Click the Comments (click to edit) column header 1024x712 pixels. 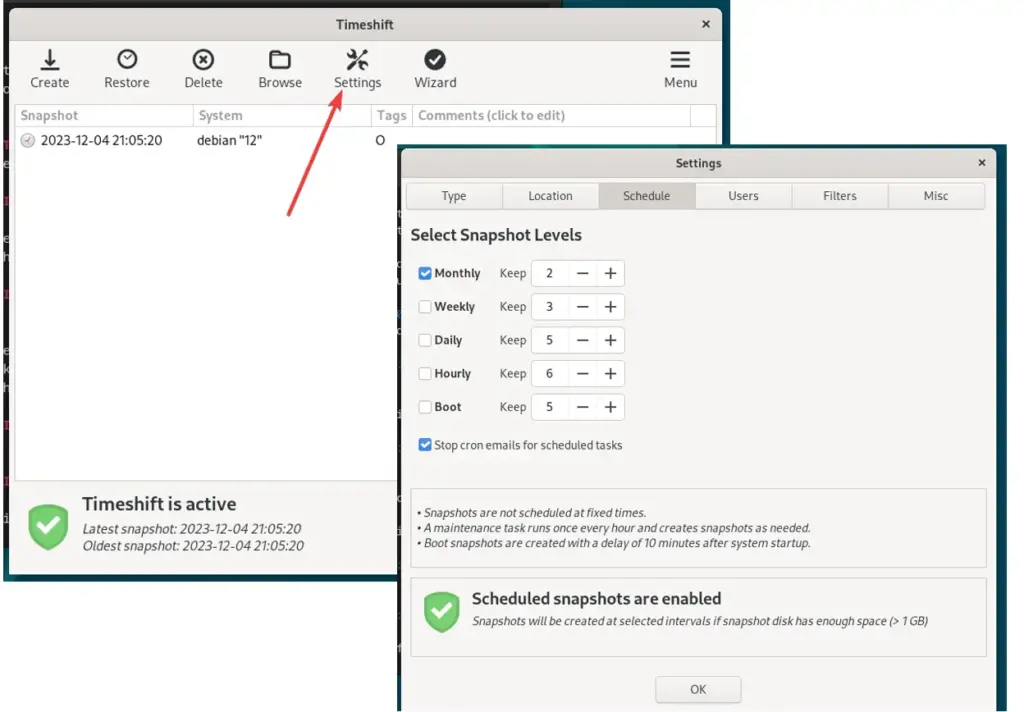point(552,116)
